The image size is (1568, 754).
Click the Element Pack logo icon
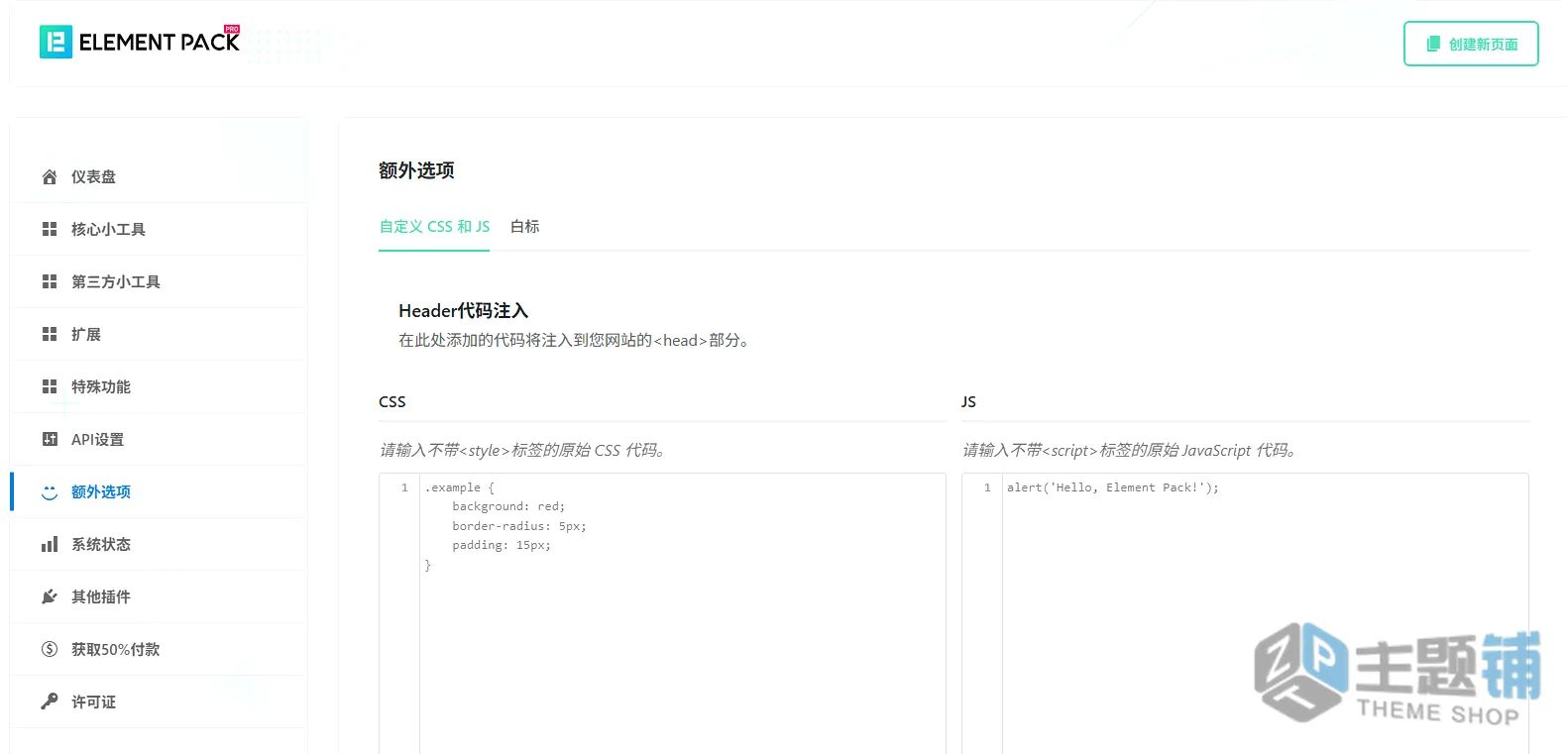tap(56, 42)
